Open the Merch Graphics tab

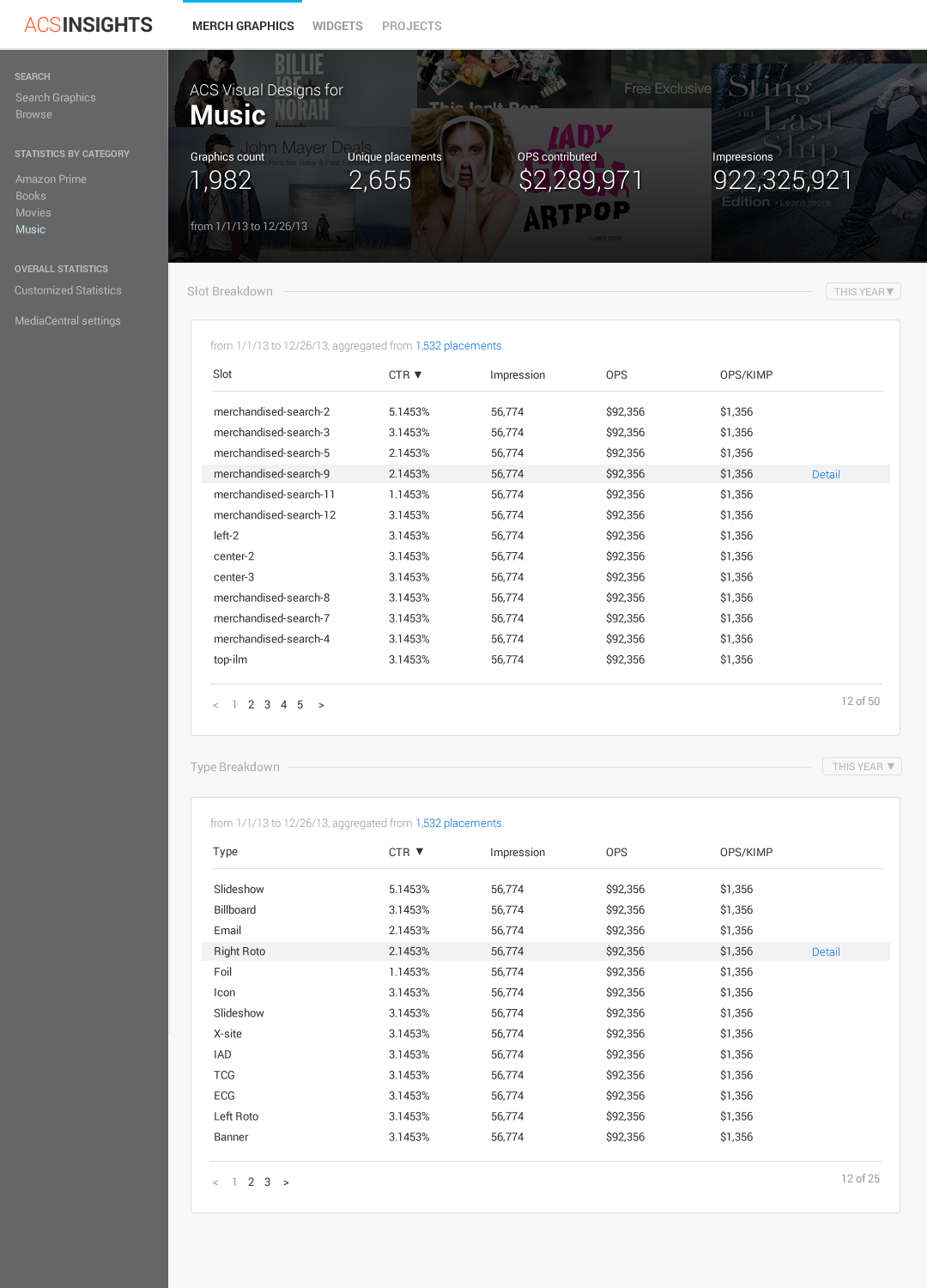243,27
